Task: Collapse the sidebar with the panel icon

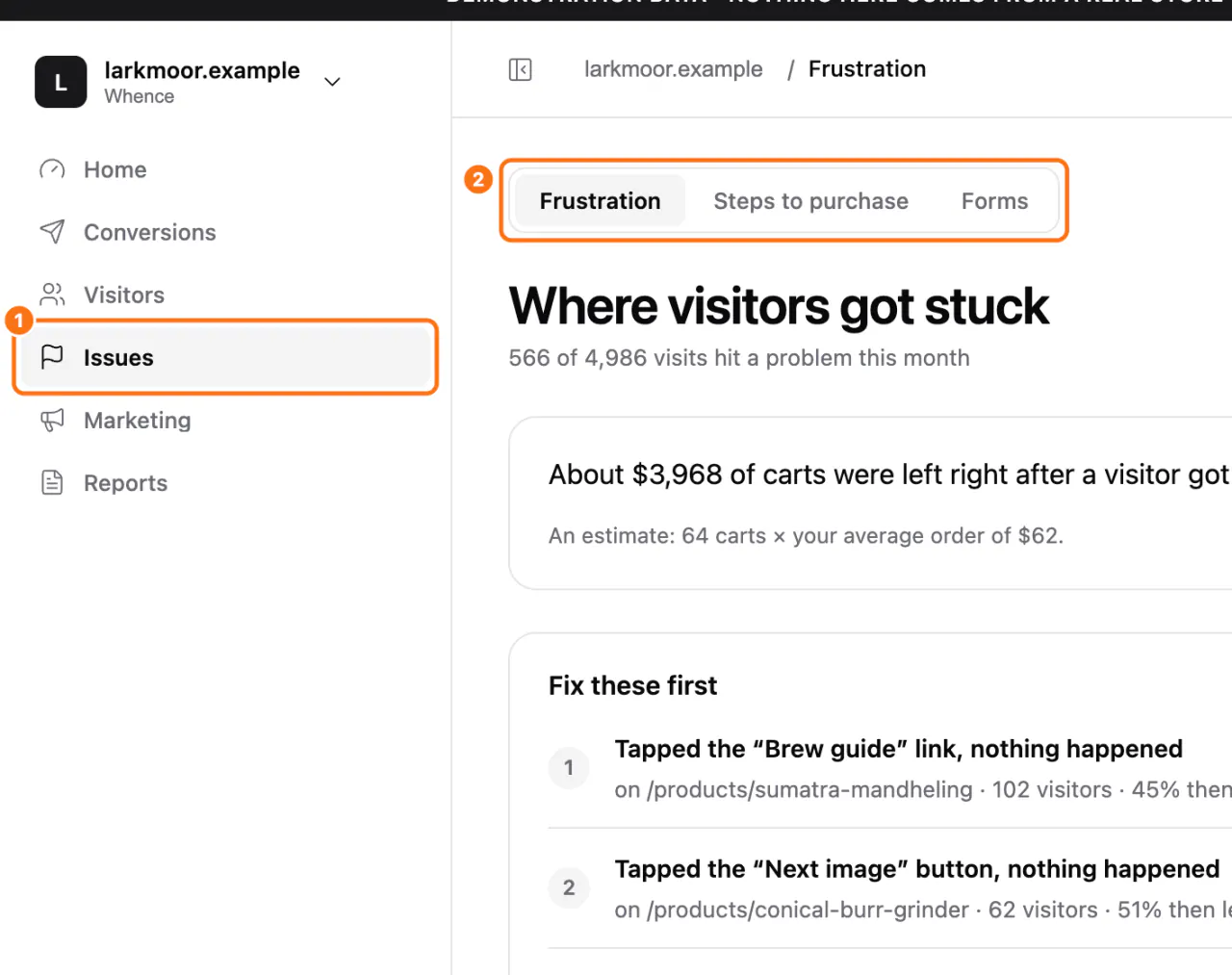Action: (520, 69)
